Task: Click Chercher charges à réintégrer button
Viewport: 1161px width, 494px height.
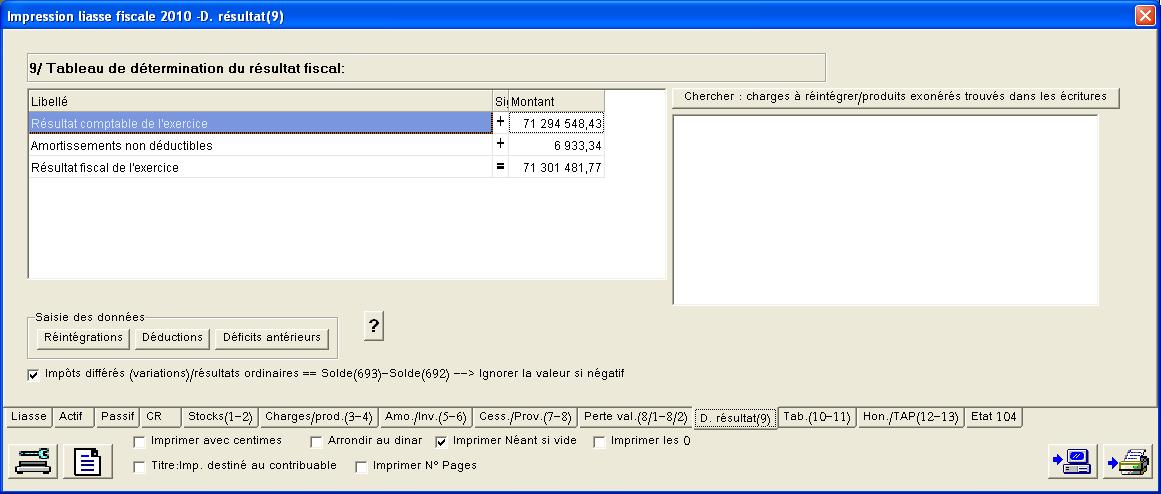Action: [895, 97]
